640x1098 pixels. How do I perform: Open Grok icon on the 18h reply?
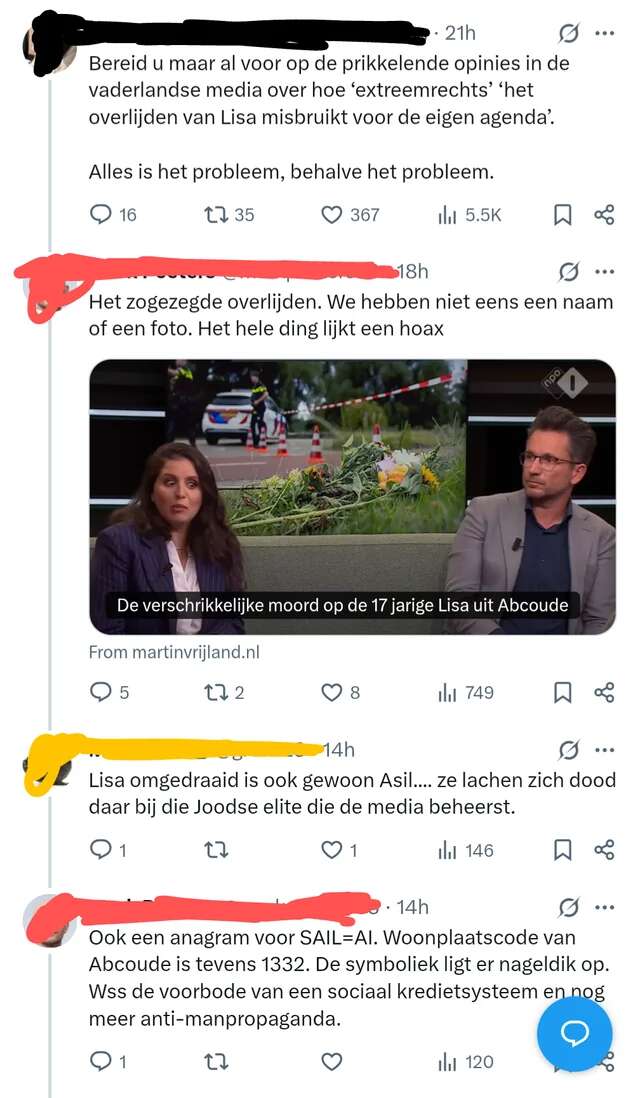(569, 272)
